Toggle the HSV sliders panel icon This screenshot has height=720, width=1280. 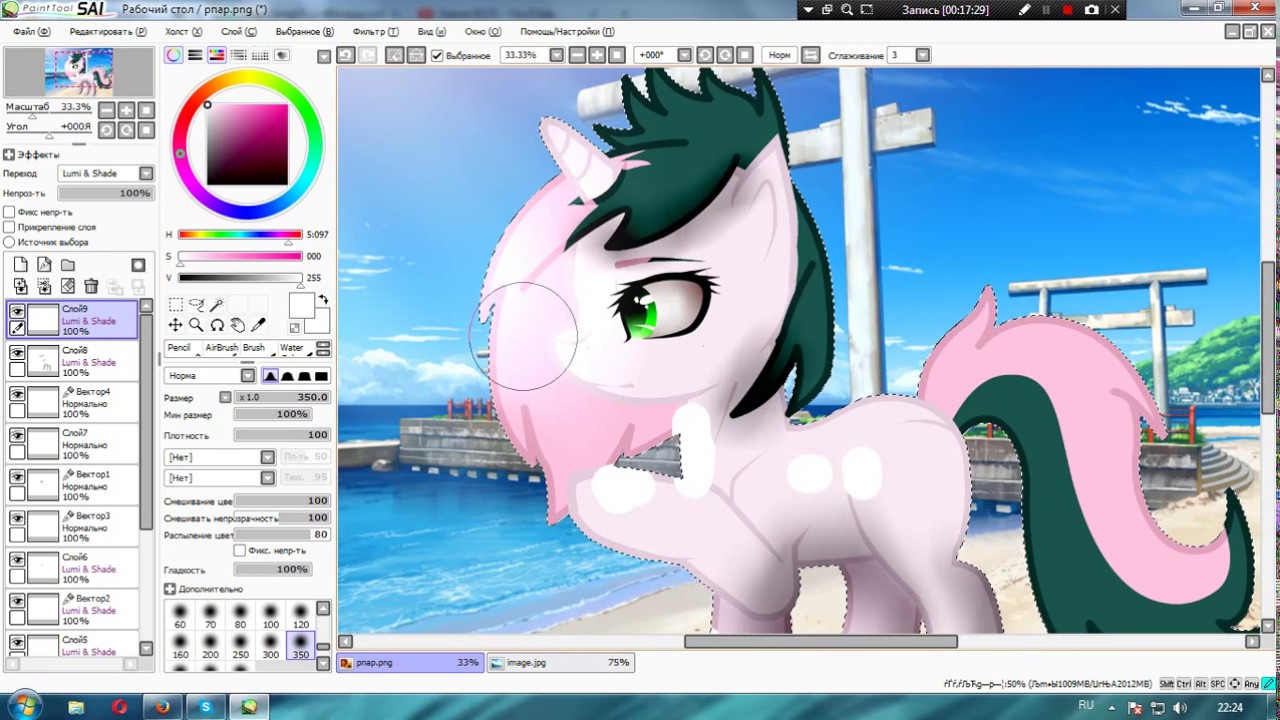[217, 55]
